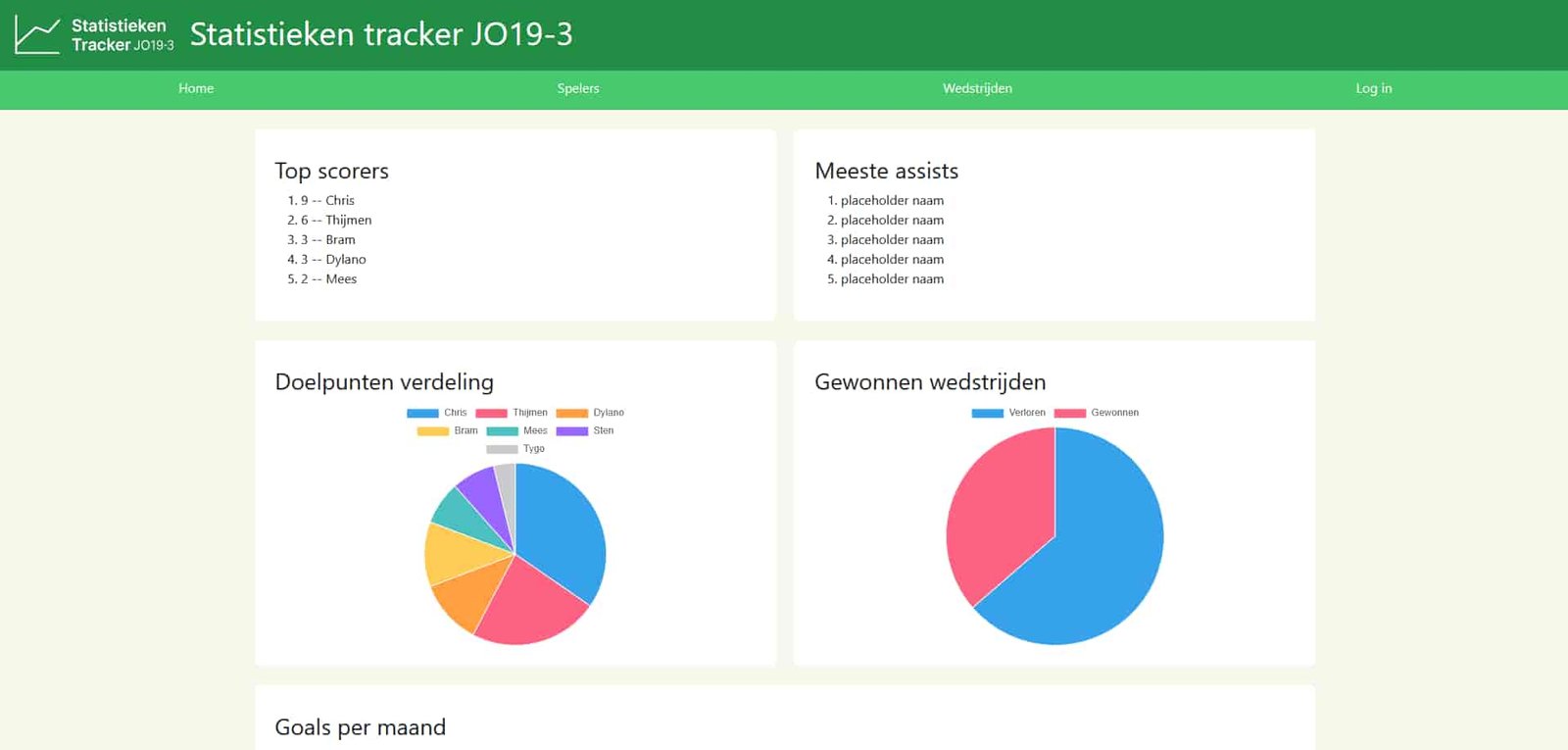Go to the Spelers page
Image resolution: width=1568 pixels, height=750 pixels.
pos(578,88)
